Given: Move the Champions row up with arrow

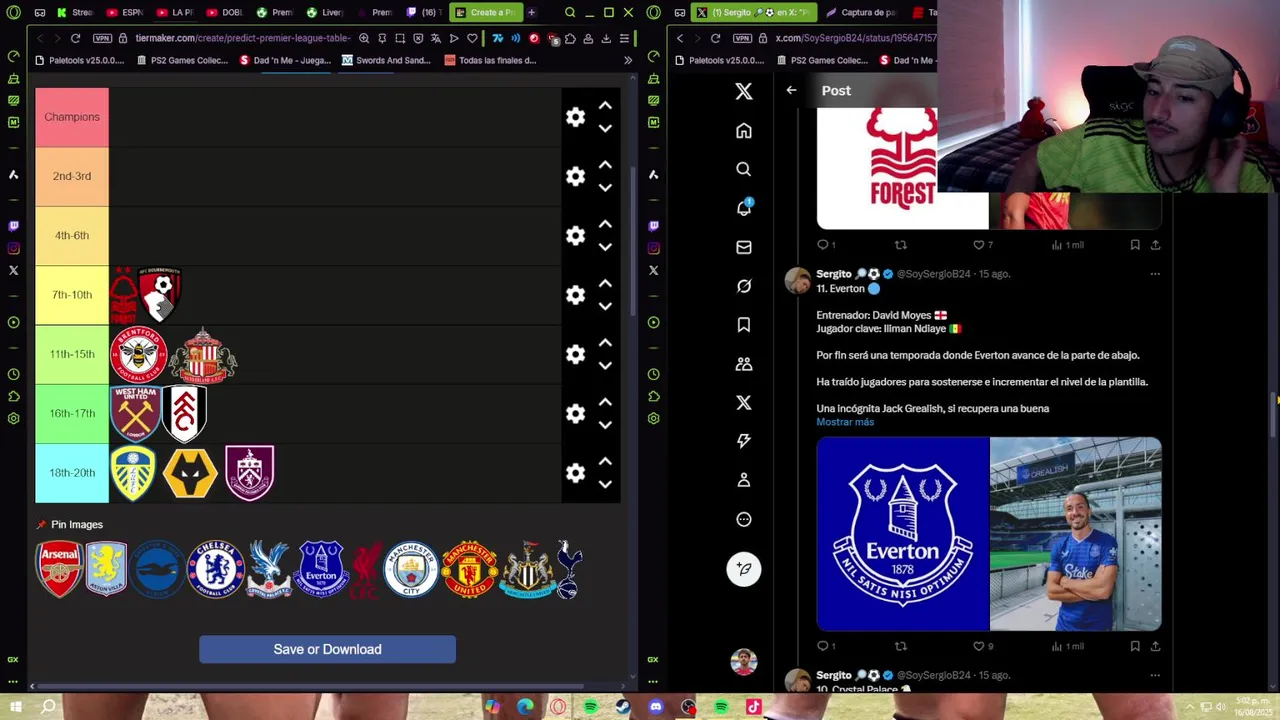Looking at the screenshot, I should point(605,105).
